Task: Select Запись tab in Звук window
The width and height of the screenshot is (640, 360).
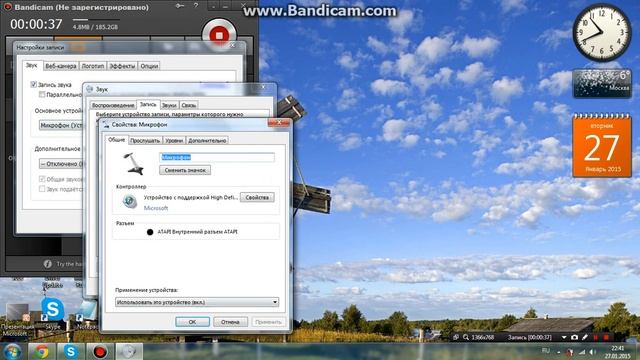Action: (148, 104)
